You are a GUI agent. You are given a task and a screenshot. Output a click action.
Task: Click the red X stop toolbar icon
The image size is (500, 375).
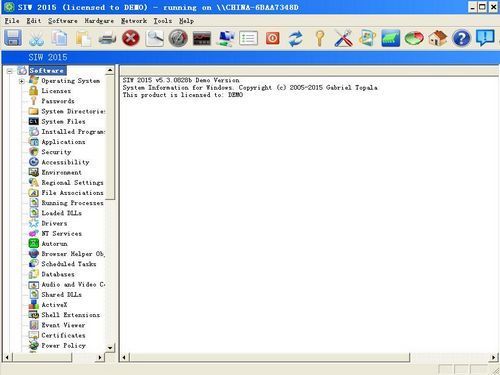(x=131, y=38)
